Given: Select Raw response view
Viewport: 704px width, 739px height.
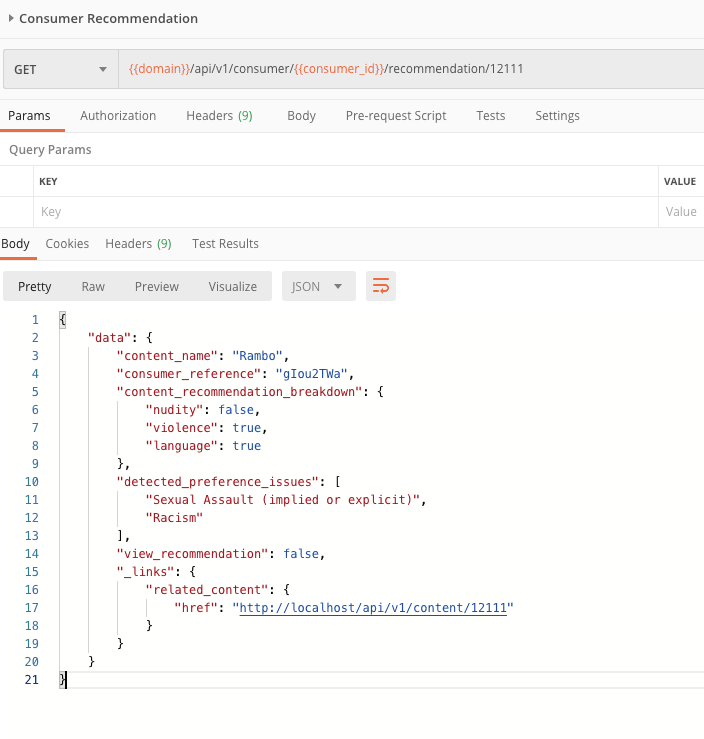Looking at the screenshot, I should pos(93,287).
